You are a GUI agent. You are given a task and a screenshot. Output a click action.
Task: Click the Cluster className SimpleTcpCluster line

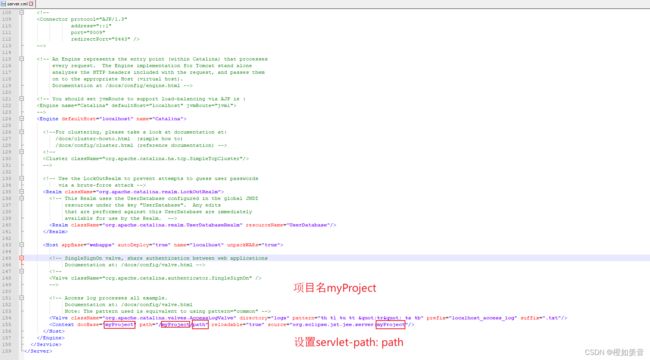(x=146, y=158)
